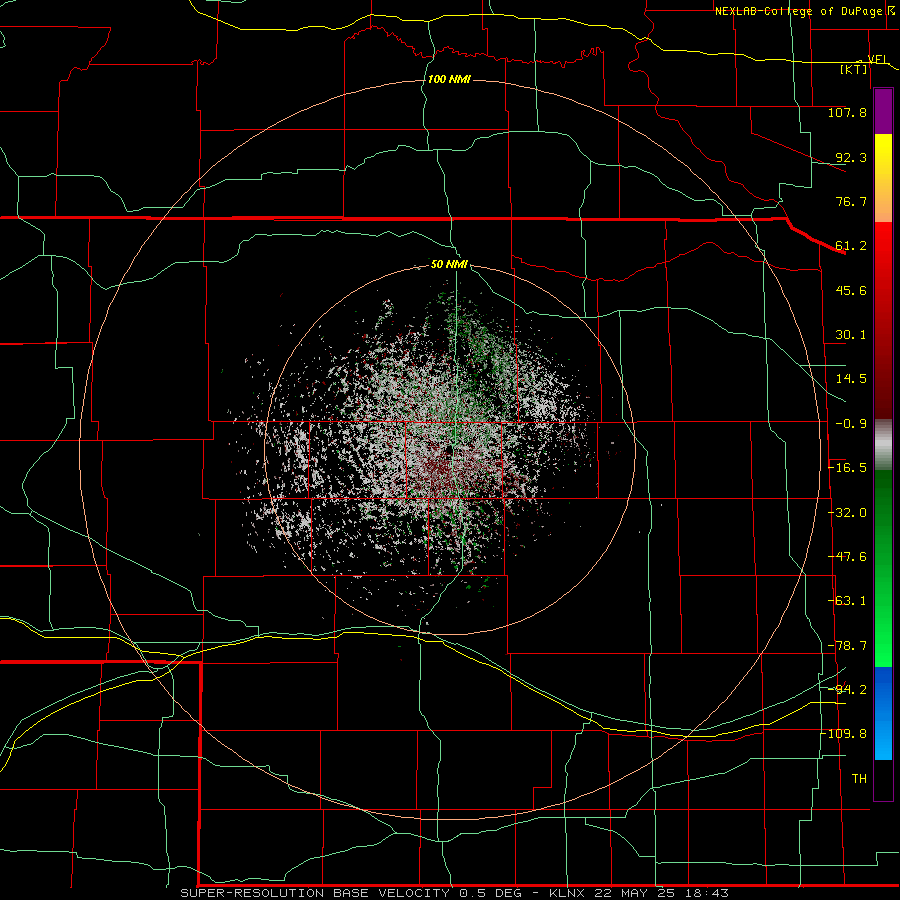Select the 30.1 legend value
The height and width of the screenshot is (900, 900).
point(851,335)
